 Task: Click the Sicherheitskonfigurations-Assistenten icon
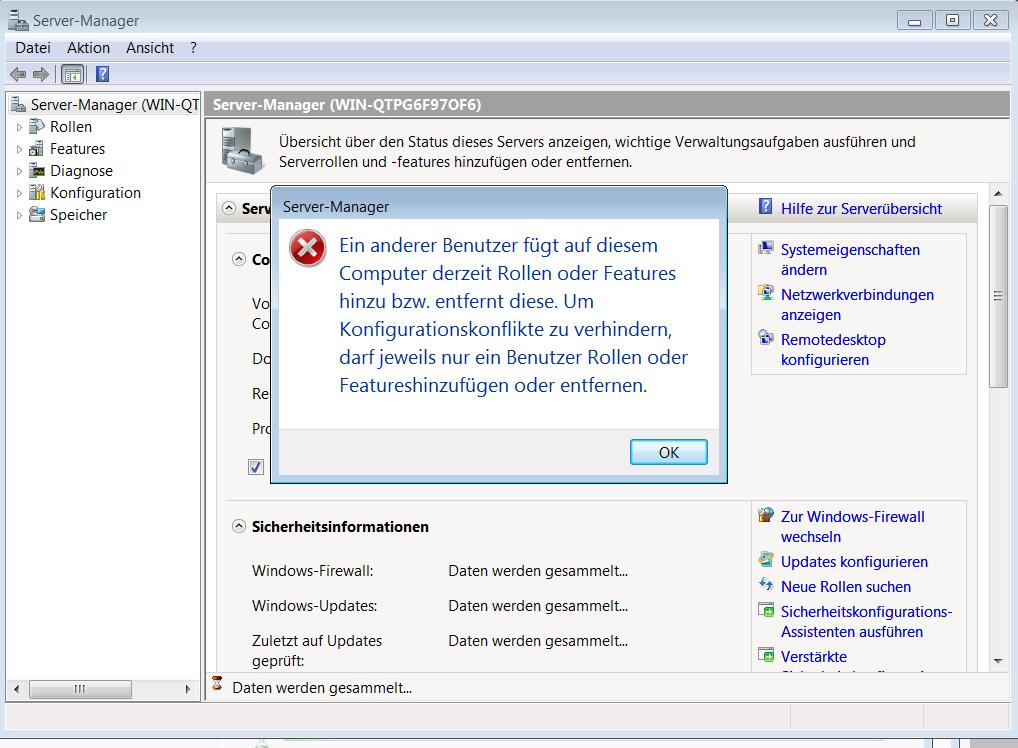click(766, 610)
